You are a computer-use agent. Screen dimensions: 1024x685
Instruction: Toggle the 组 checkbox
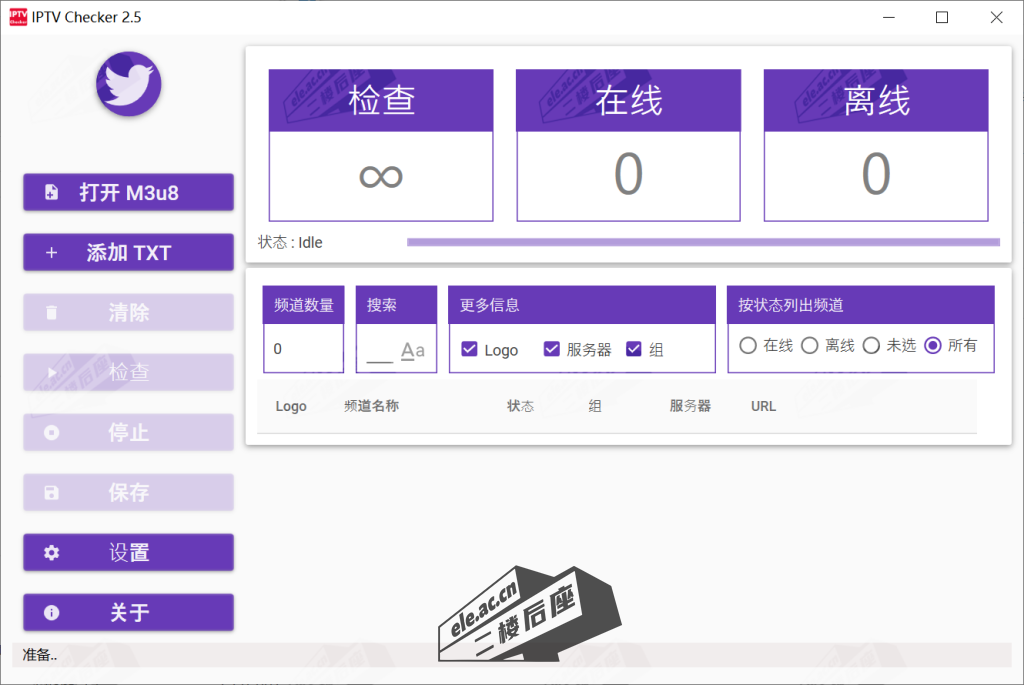point(633,349)
